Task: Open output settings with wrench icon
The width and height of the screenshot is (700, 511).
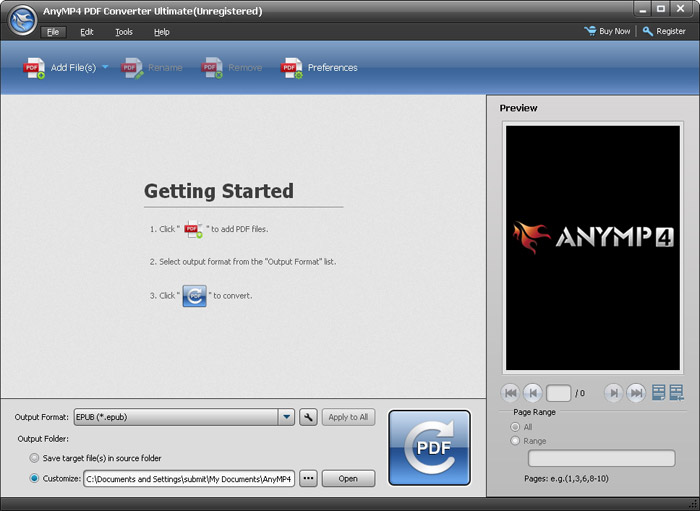Action: pyautogui.click(x=308, y=417)
